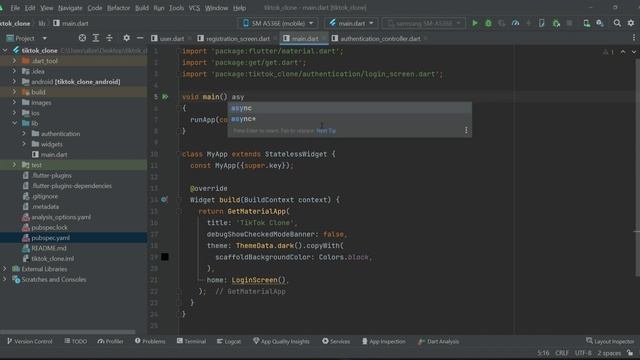Open the TODO tool window
The height and width of the screenshot is (360, 640).
76,341
